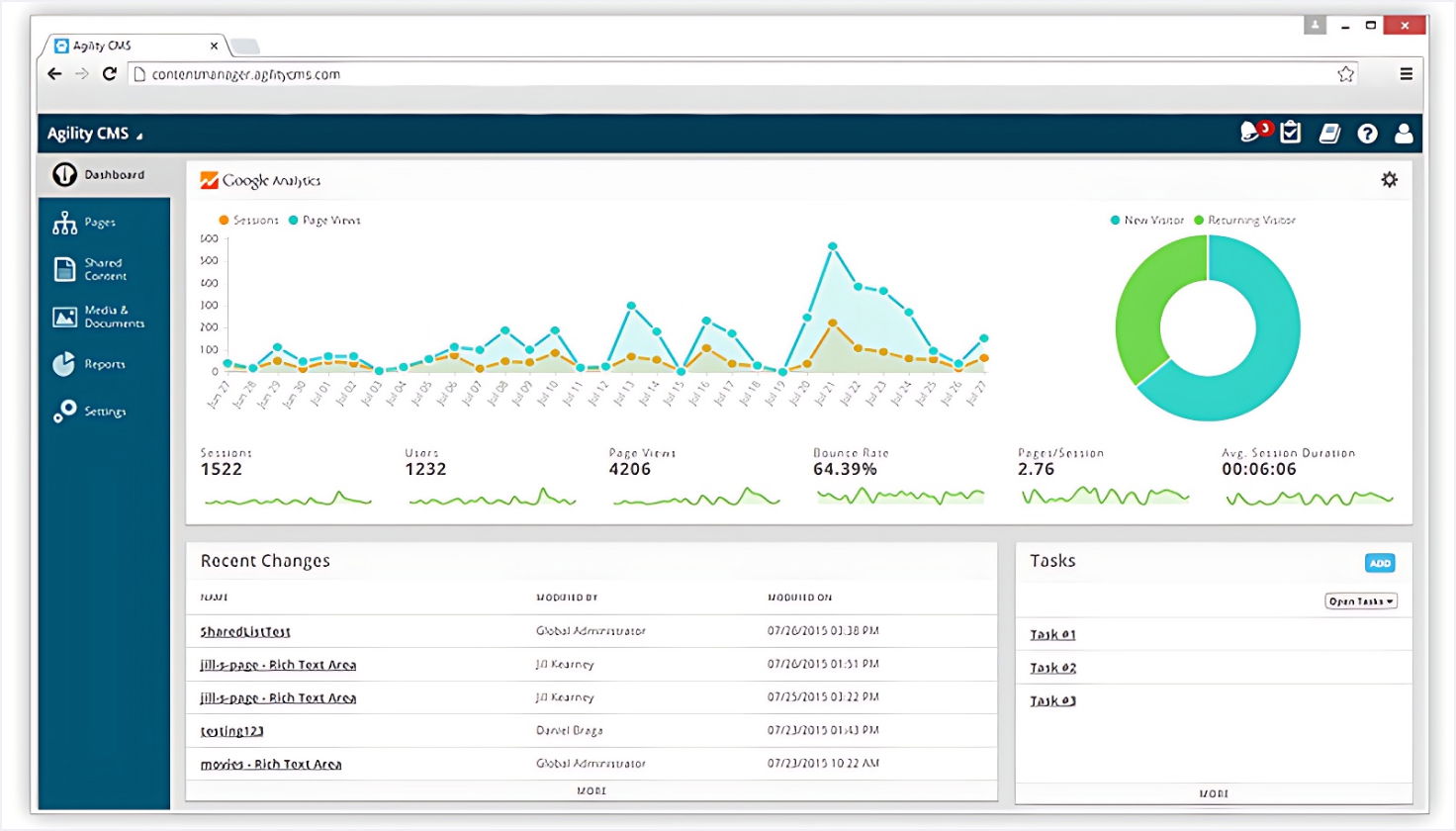Open SharedListTest link
1456x831 pixels.
click(x=245, y=632)
